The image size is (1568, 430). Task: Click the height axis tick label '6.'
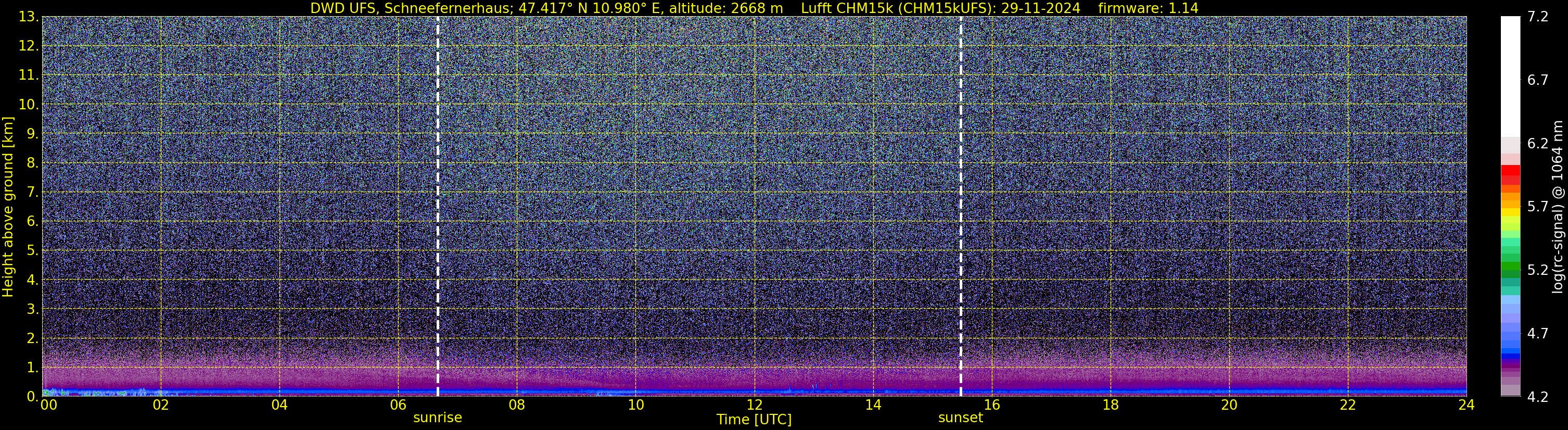coord(33,222)
